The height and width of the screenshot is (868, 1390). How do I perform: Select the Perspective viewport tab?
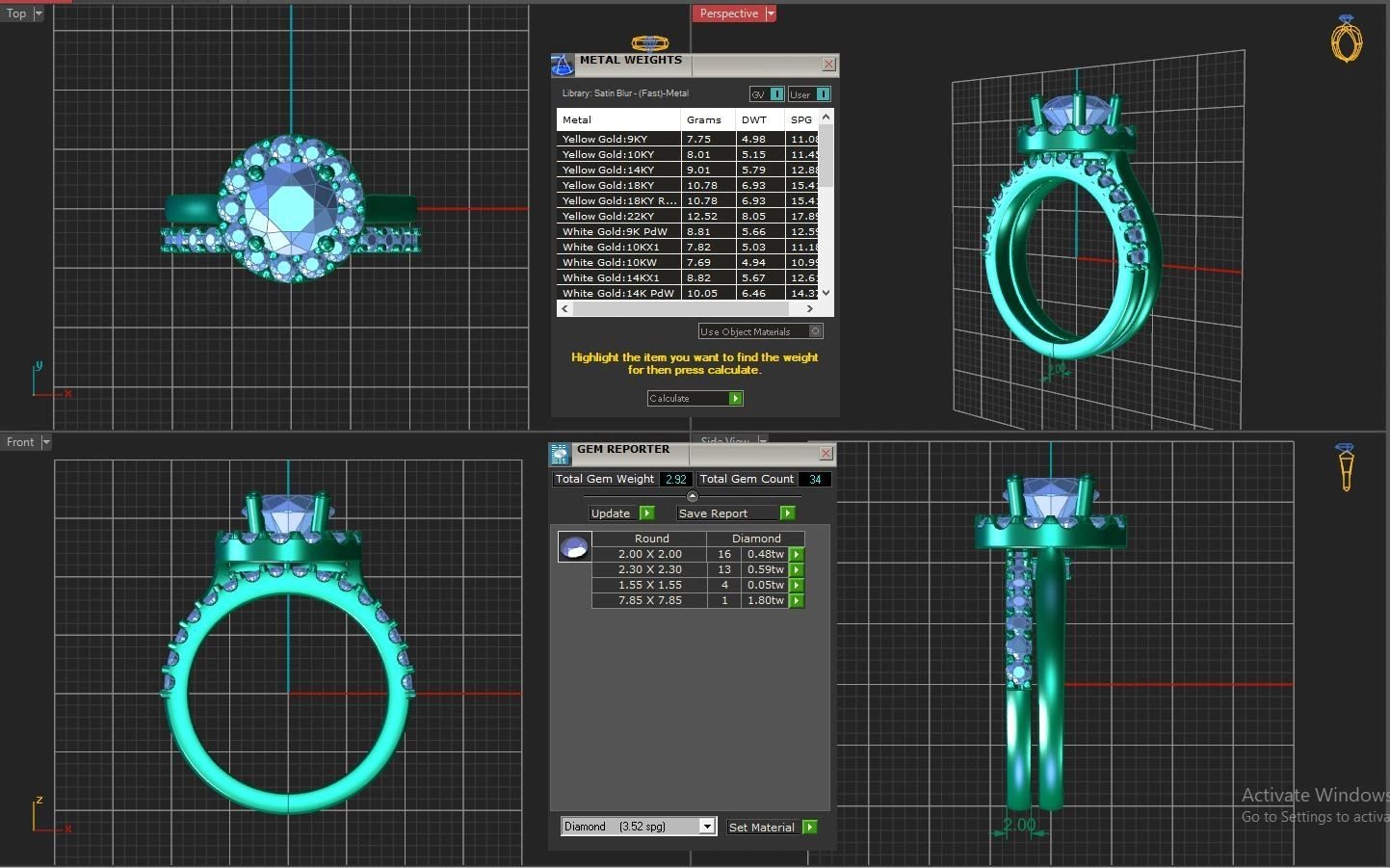[728, 13]
